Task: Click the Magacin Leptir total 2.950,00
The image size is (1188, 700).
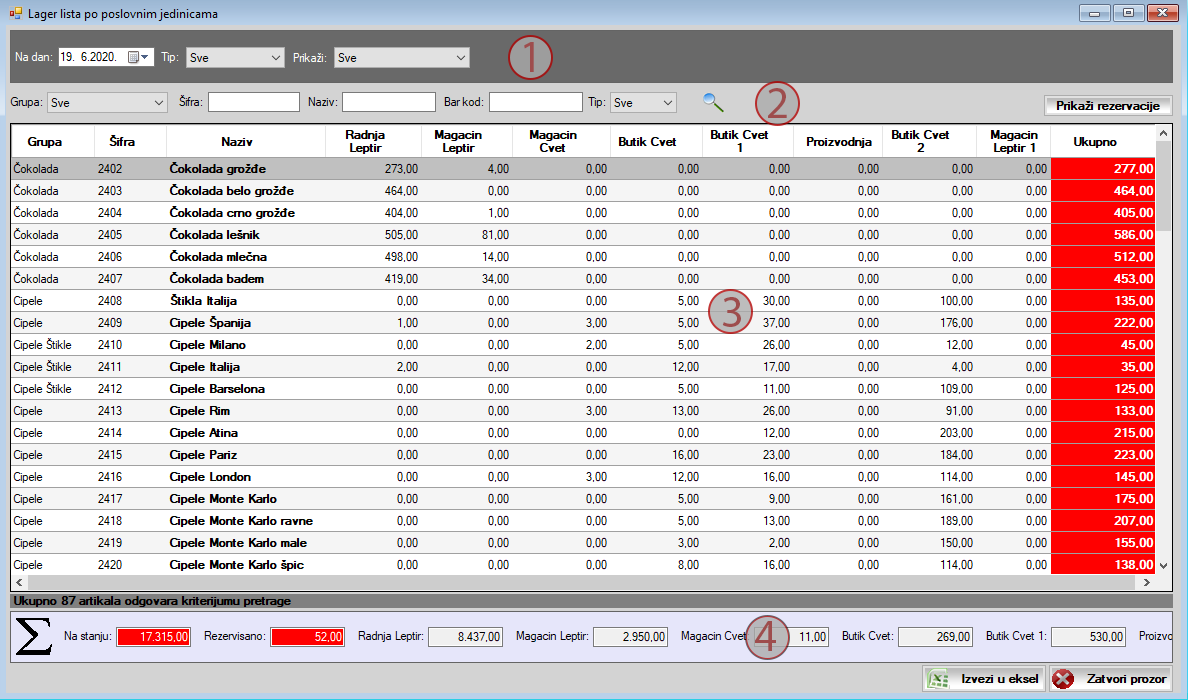Action: click(x=630, y=636)
